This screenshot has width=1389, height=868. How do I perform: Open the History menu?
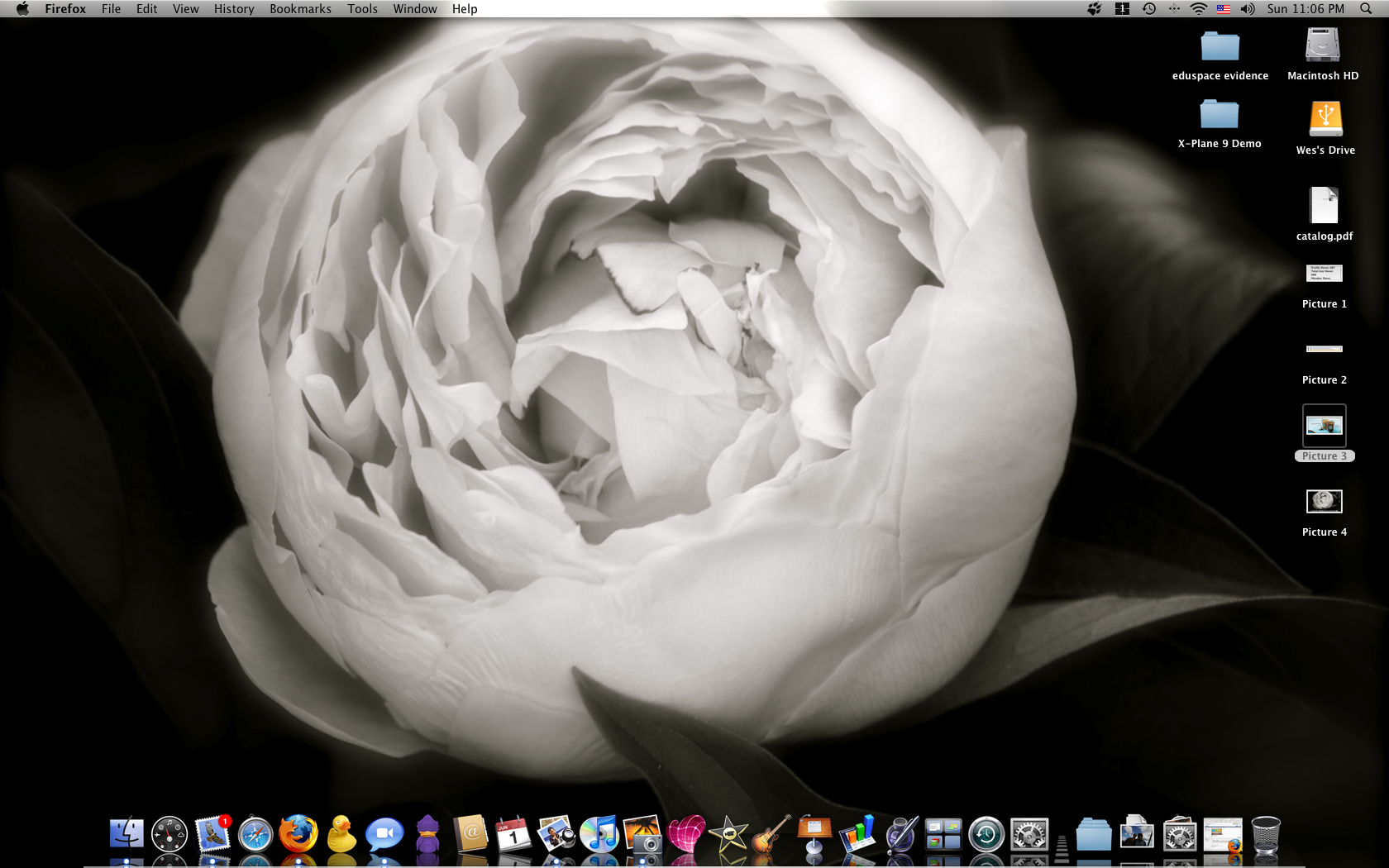pos(234,9)
